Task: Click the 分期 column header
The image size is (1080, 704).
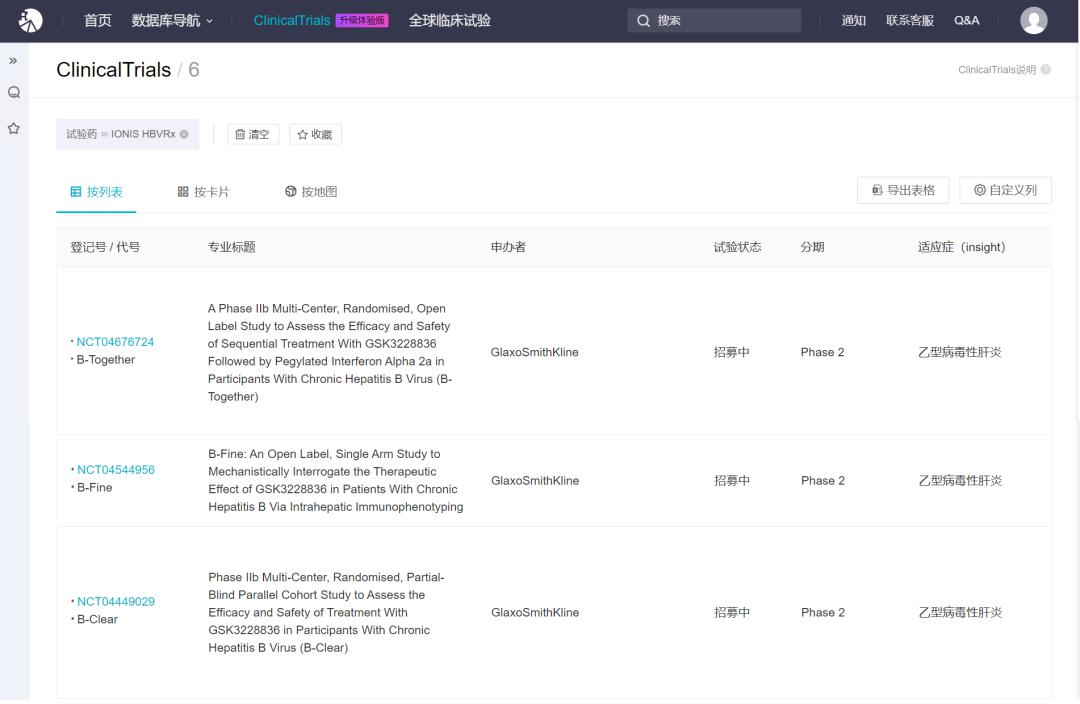Action: (812, 247)
